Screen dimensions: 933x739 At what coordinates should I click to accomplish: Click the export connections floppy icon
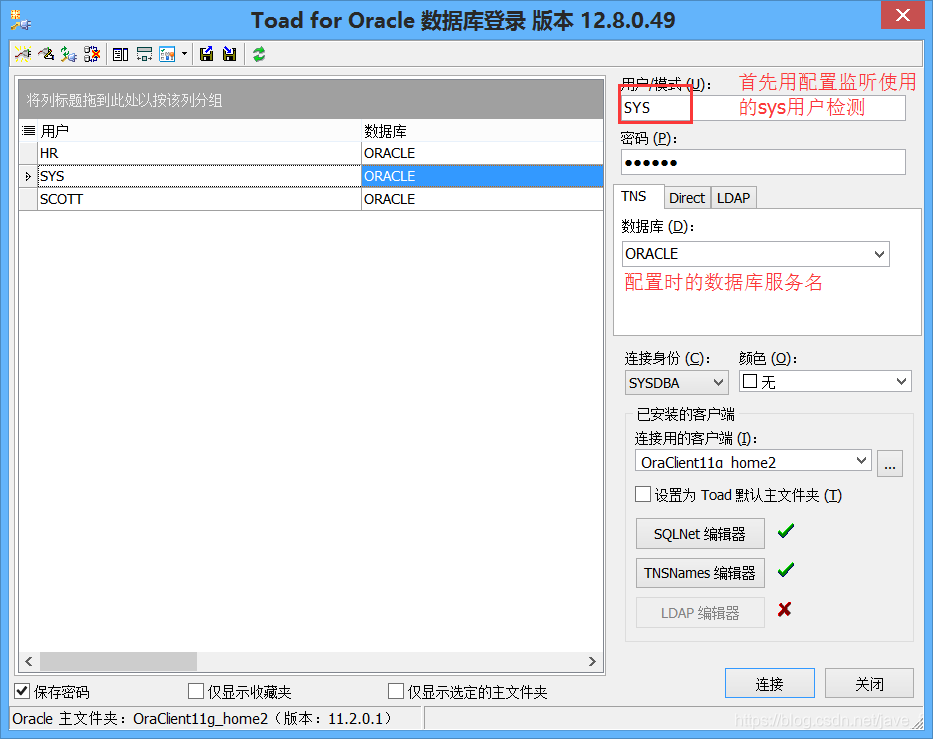tap(206, 54)
